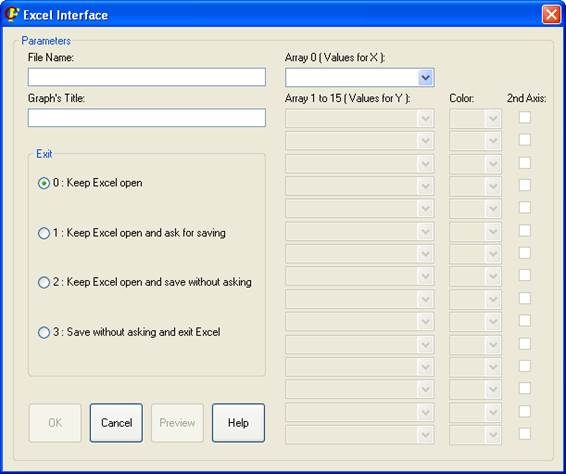This screenshot has height=474, width=566.
Task: Click the Preview button
Action: [x=177, y=423]
